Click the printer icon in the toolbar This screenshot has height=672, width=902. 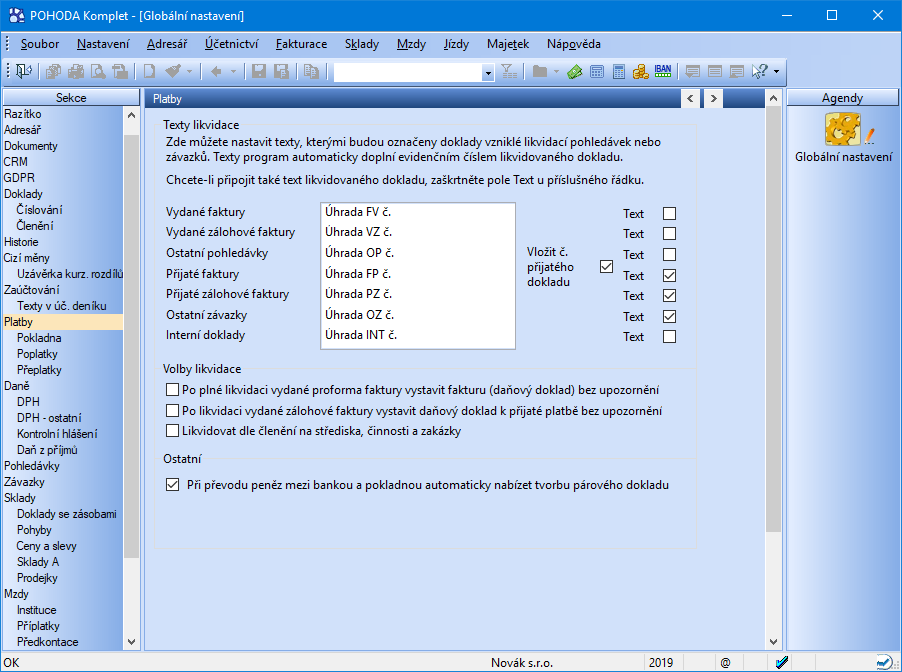pos(76,71)
